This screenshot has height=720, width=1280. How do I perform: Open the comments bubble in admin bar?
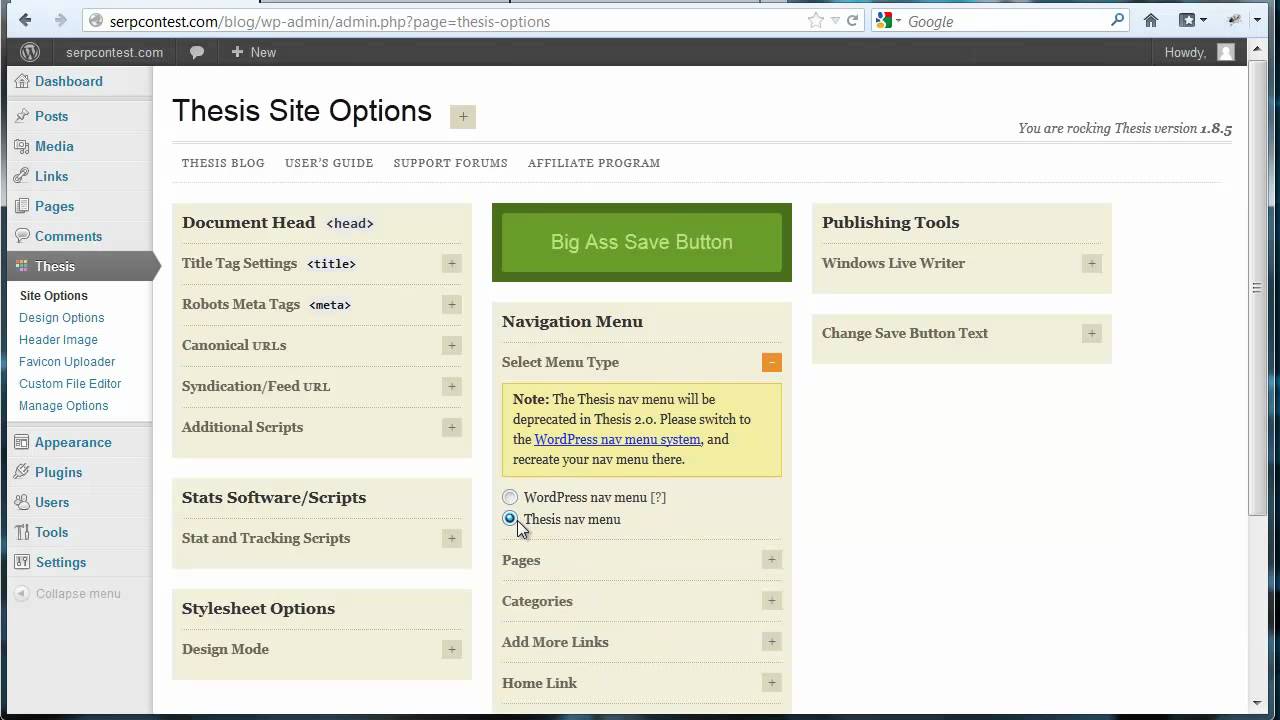coord(197,52)
